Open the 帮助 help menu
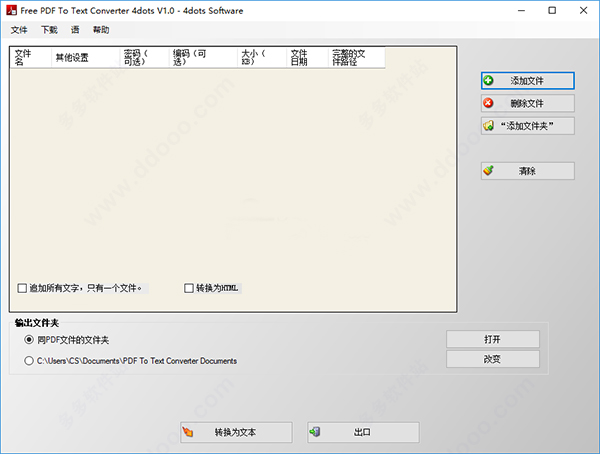 [x=101, y=30]
